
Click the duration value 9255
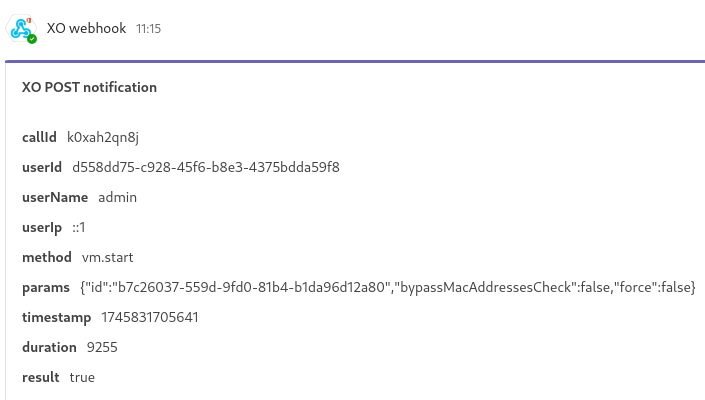102,347
